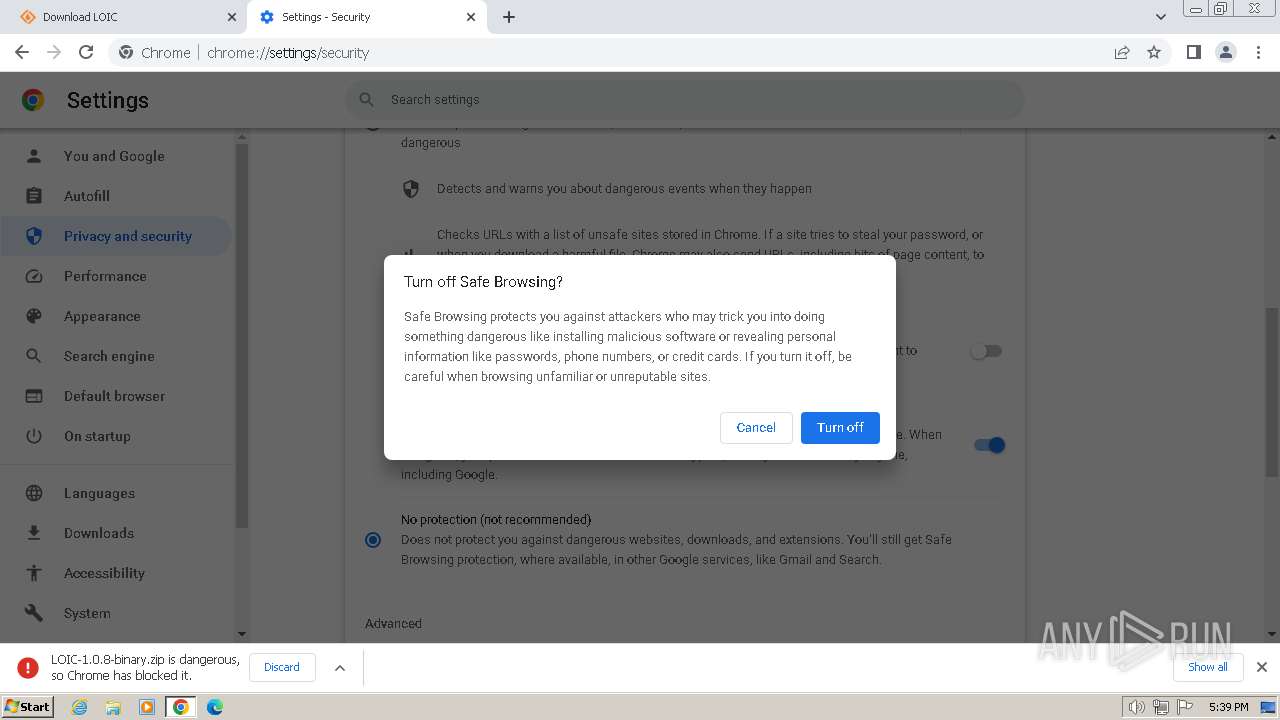Open media player from taskbar
1280x720 pixels.
(147, 707)
